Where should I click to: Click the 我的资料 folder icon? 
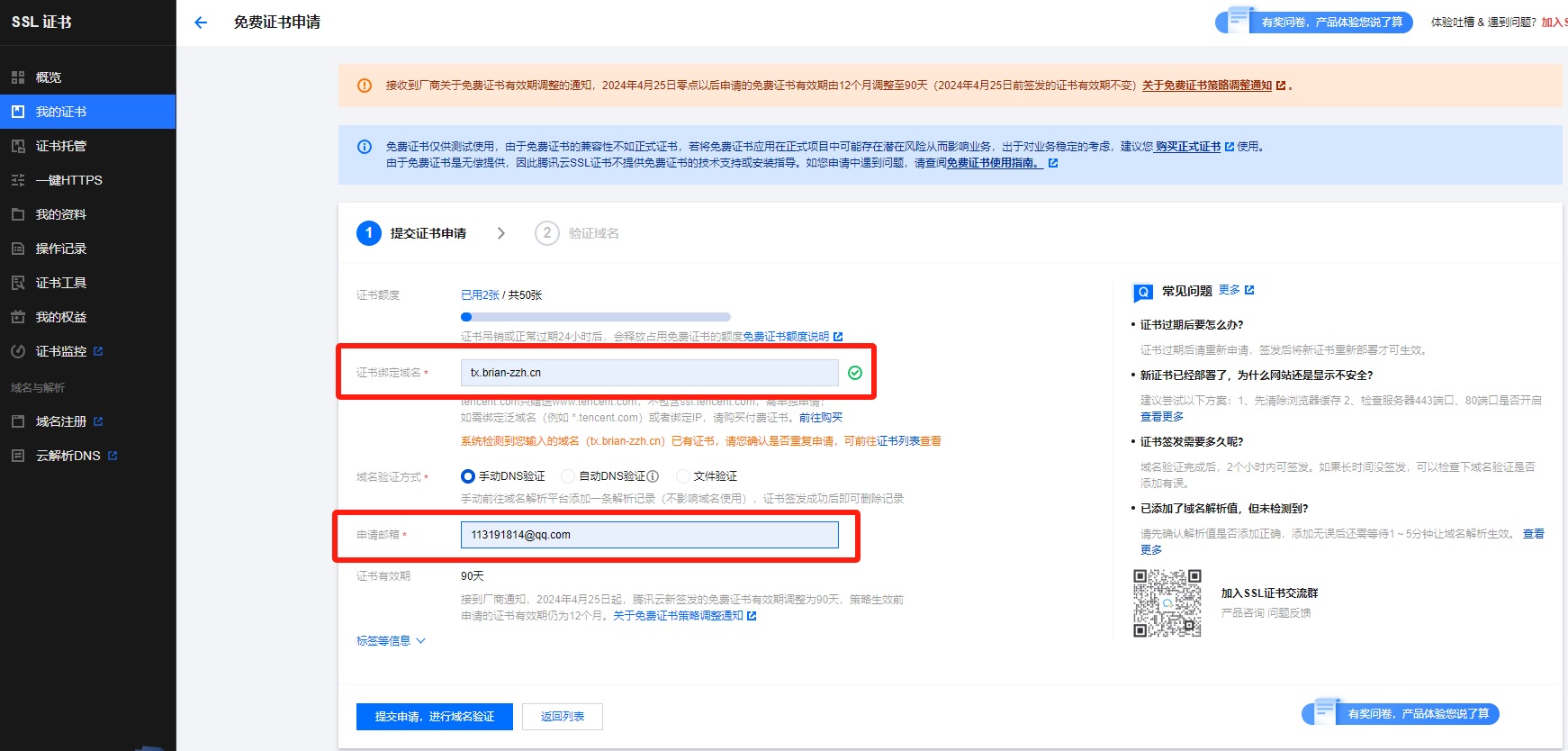coord(18,214)
